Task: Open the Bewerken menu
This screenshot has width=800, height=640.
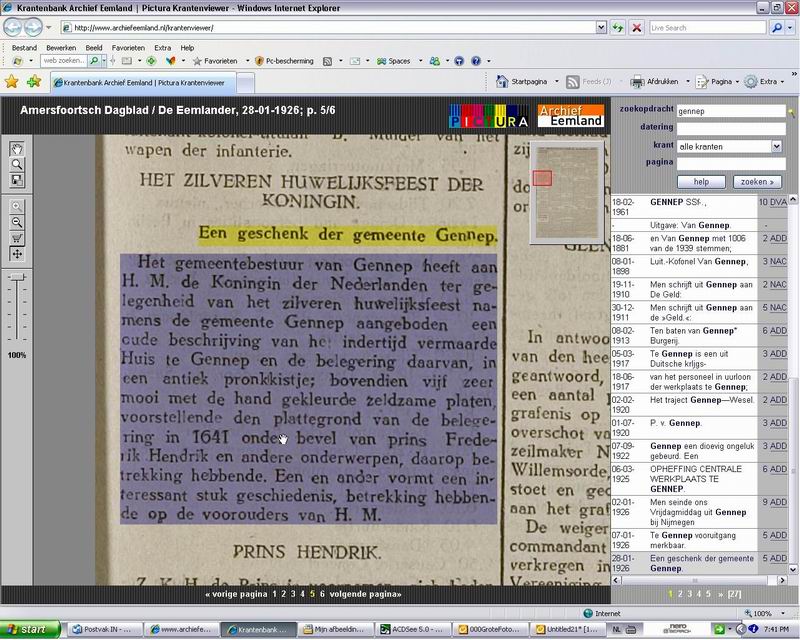Action: tap(61, 47)
